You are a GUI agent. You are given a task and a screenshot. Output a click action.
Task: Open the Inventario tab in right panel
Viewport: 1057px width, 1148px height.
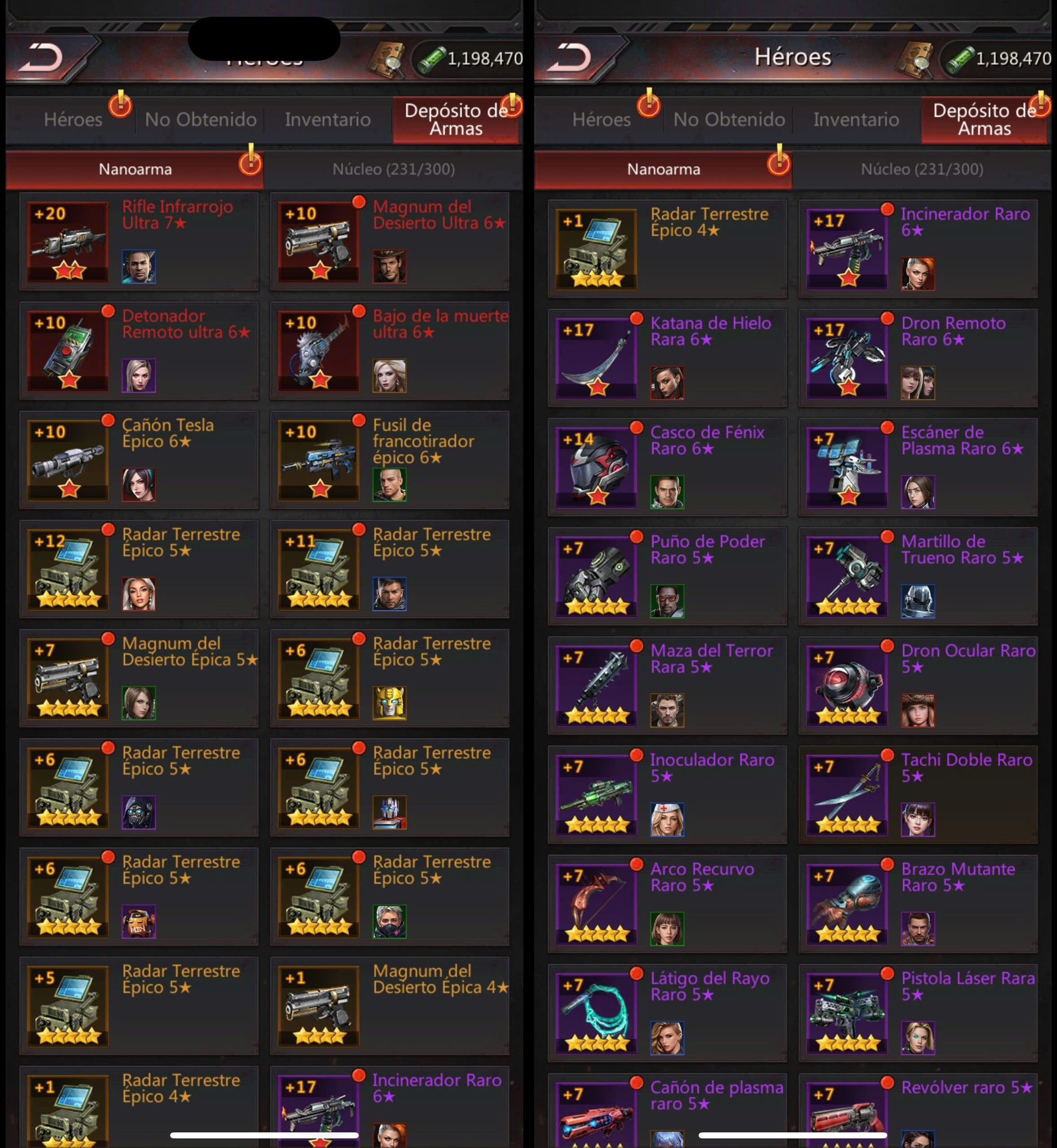click(x=856, y=119)
